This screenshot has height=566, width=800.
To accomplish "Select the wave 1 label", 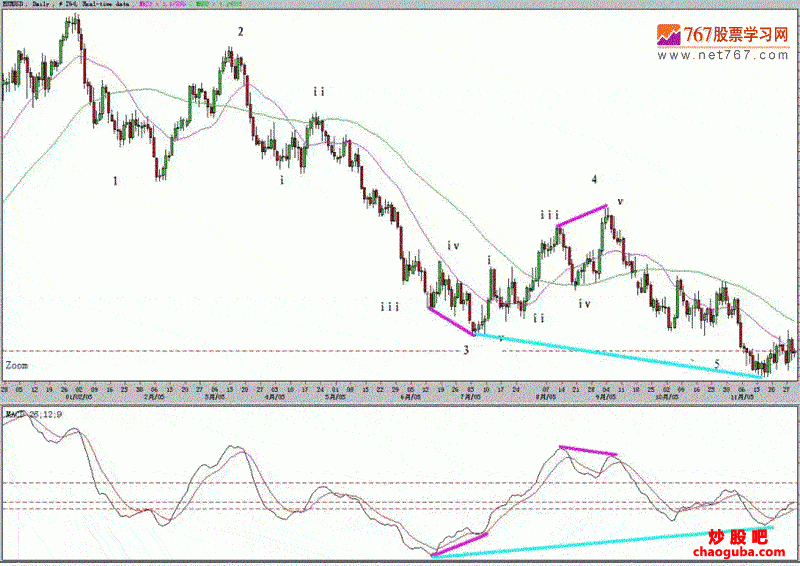I will [x=115, y=181].
